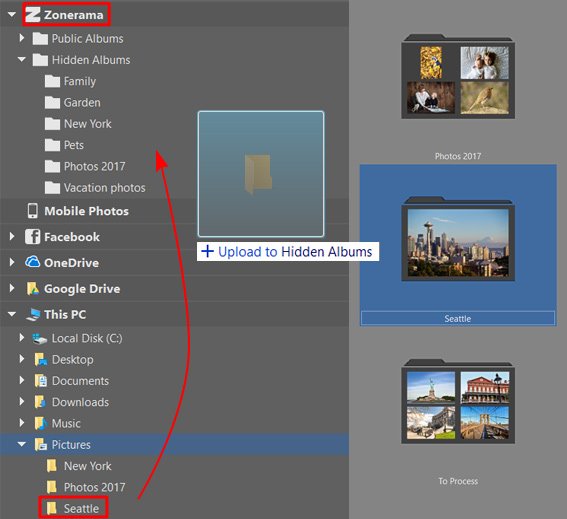567x519 pixels.
Task: Click the Mobile Photos phone icon
Action: (x=33, y=211)
